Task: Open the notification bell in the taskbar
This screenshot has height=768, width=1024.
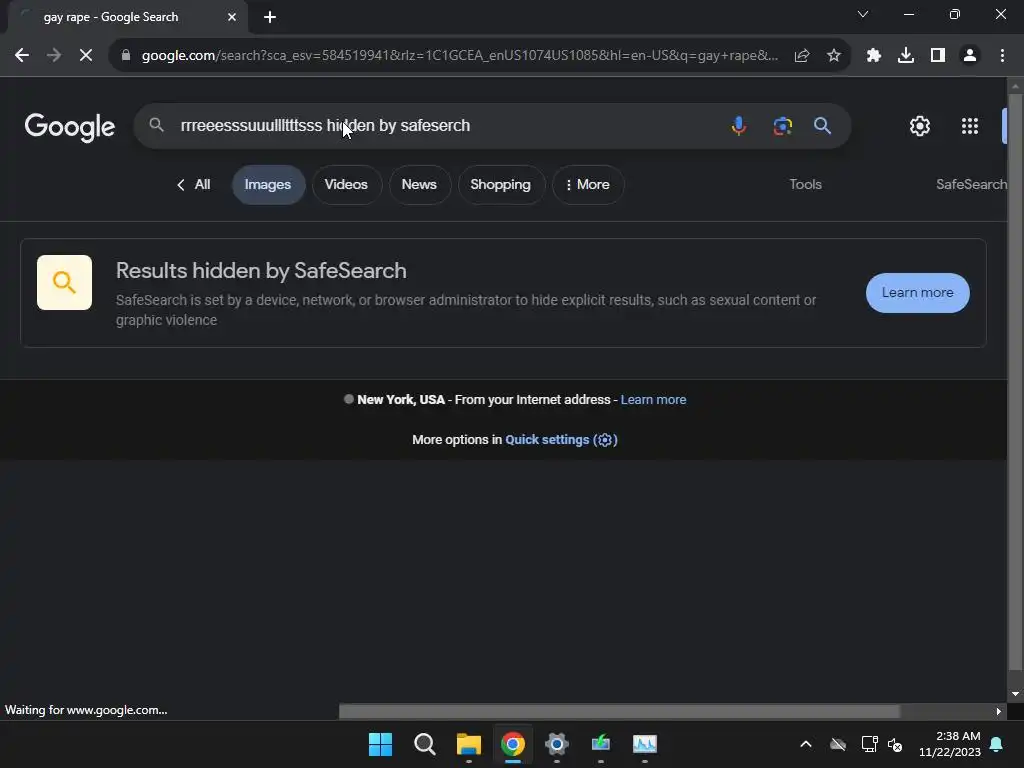Action: [x=997, y=744]
